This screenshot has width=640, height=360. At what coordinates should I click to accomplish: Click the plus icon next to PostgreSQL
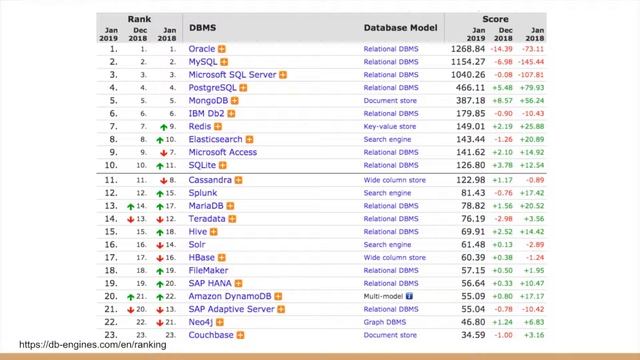(x=243, y=88)
